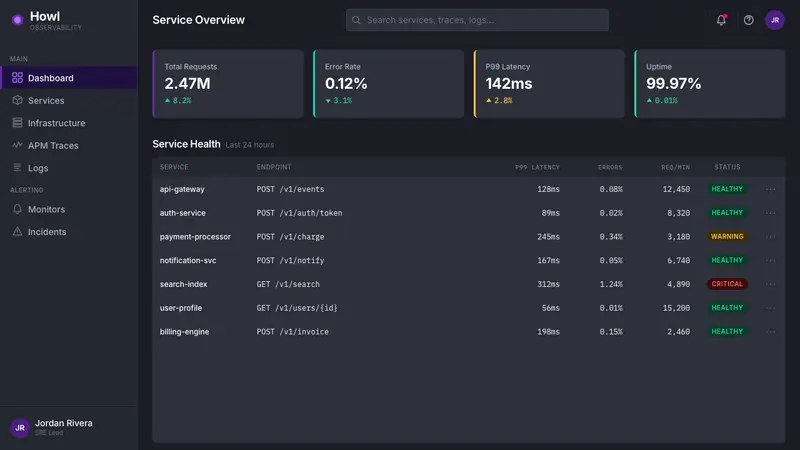Select the payment-processor service name

pos(195,237)
